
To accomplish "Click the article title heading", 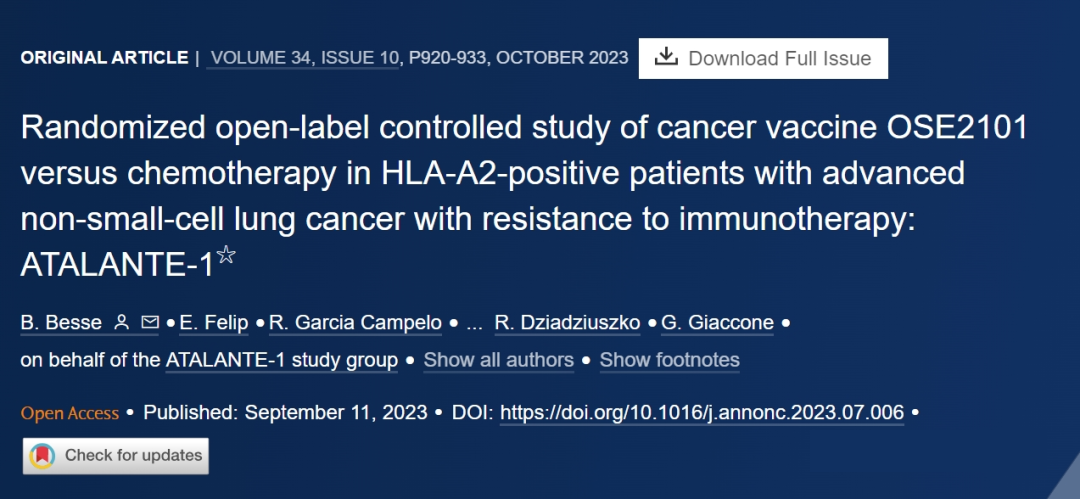I will click(523, 196).
